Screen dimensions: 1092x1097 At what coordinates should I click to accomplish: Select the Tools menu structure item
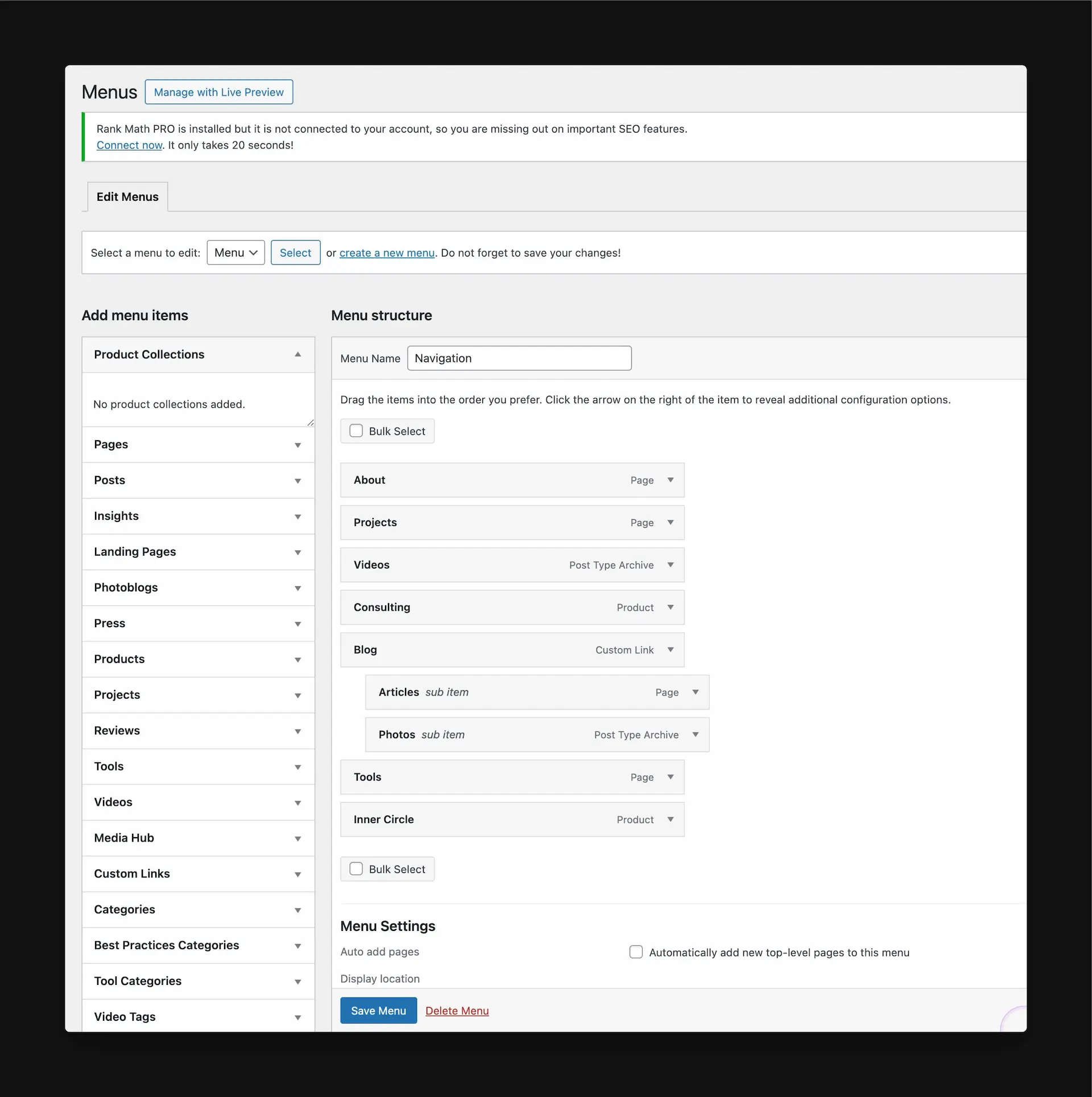coord(512,777)
